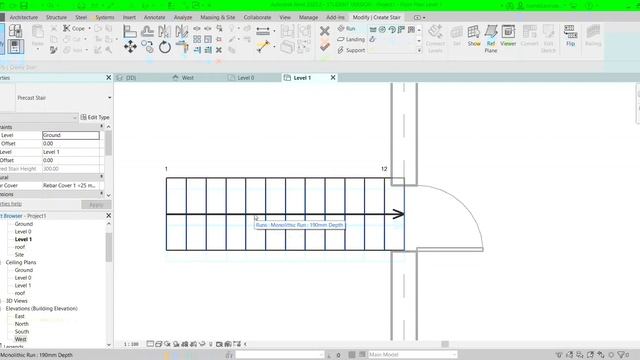Click the Mirror Pick Axis tool
Viewport: 640px width, 360px height.
(x=164, y=31)
